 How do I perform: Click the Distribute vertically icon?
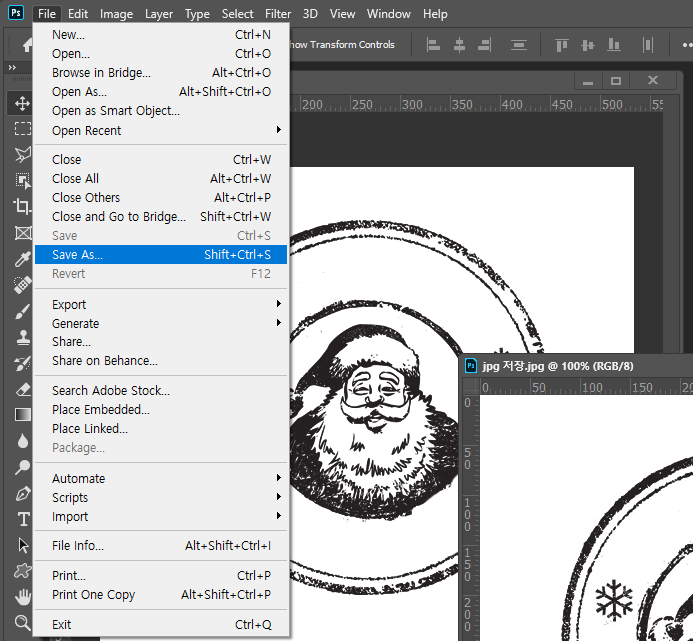tap(518, 45)
